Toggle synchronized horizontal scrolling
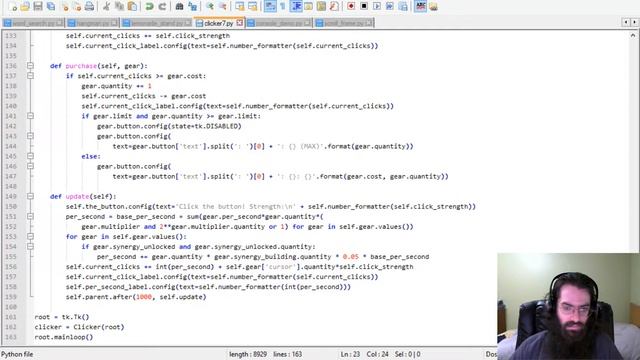This screenshot has width=640, height=360. (x=253, y=7)
